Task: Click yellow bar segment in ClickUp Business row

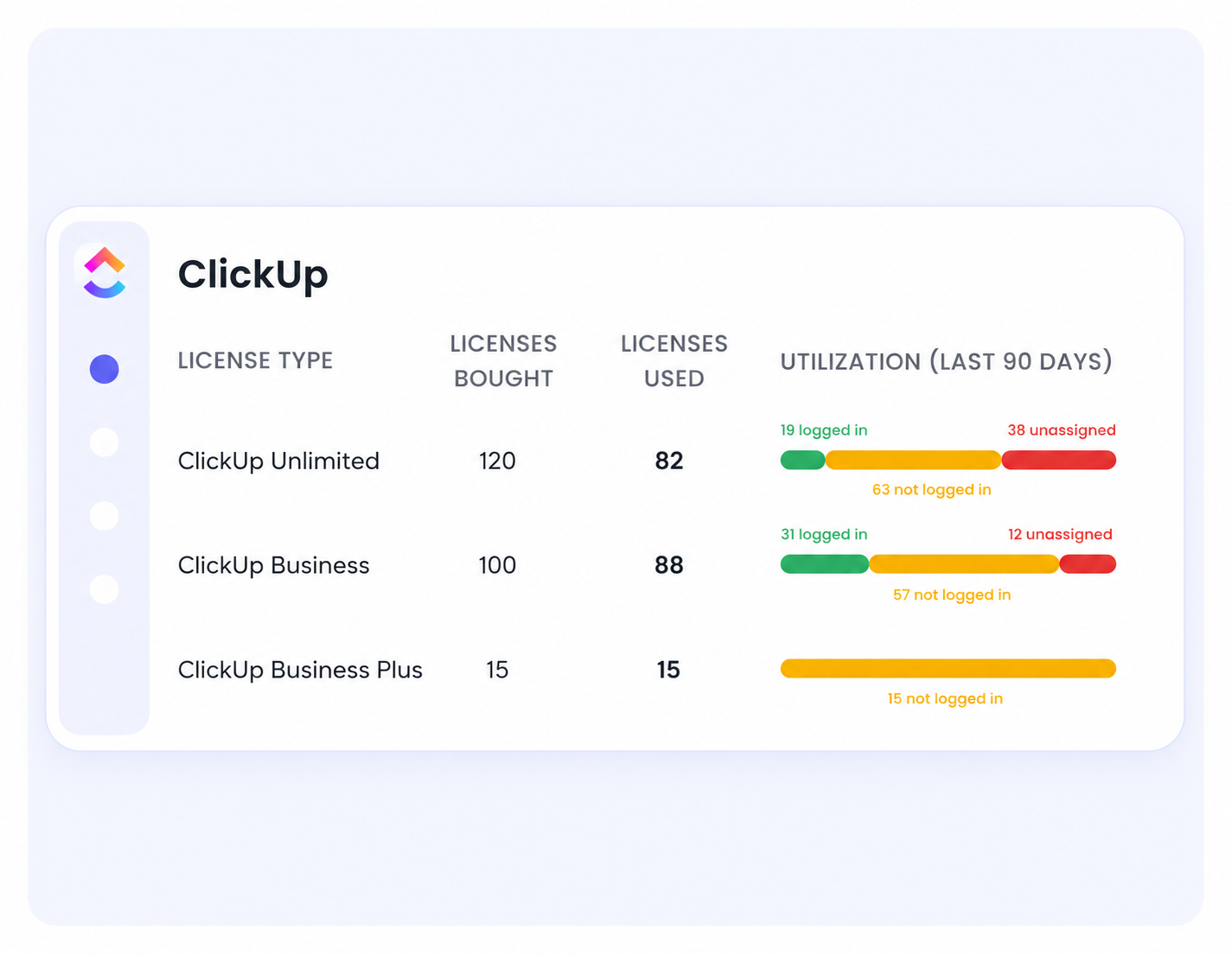Action: pyautogui.click(x=964, y=564)
